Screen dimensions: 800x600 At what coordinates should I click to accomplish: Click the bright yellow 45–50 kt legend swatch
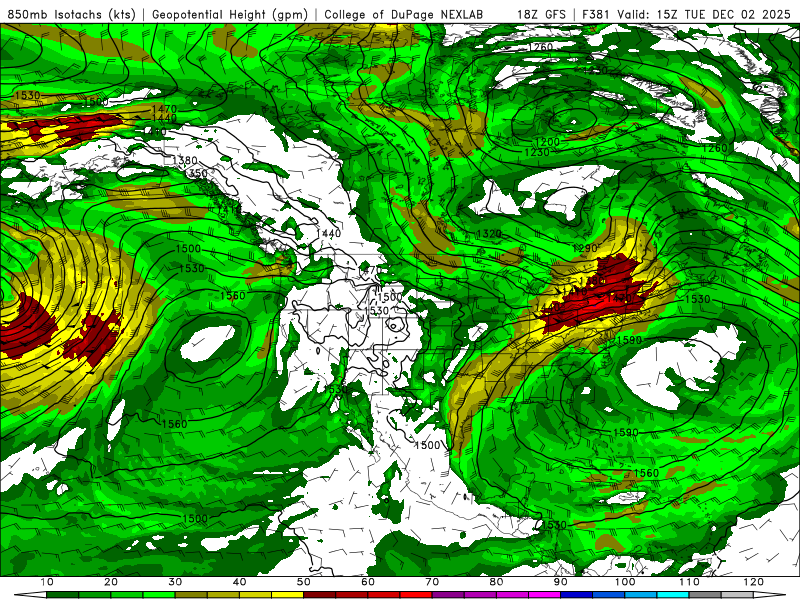click(x=287, y=595)
